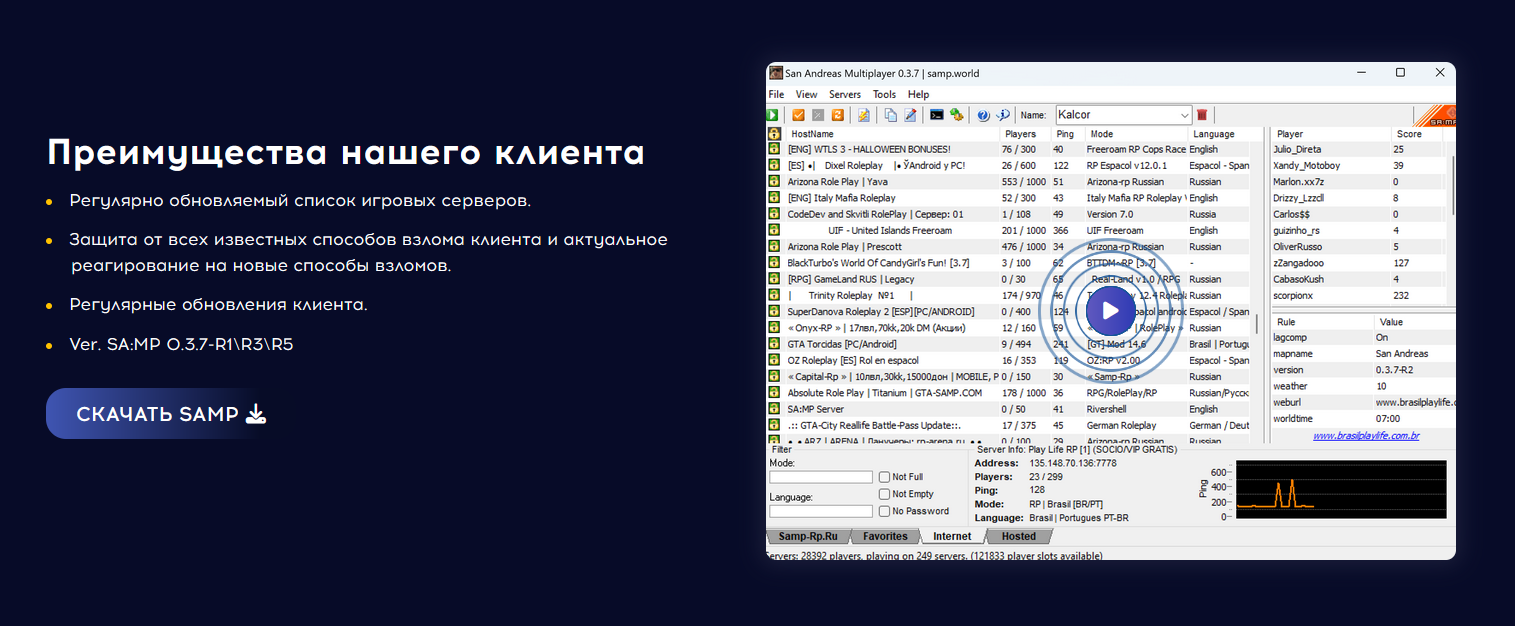Image resolution: width=1515 pixels, height=626 pixels.
Task: Enable the Not Full filter checkbox
Action: point(884,477)
